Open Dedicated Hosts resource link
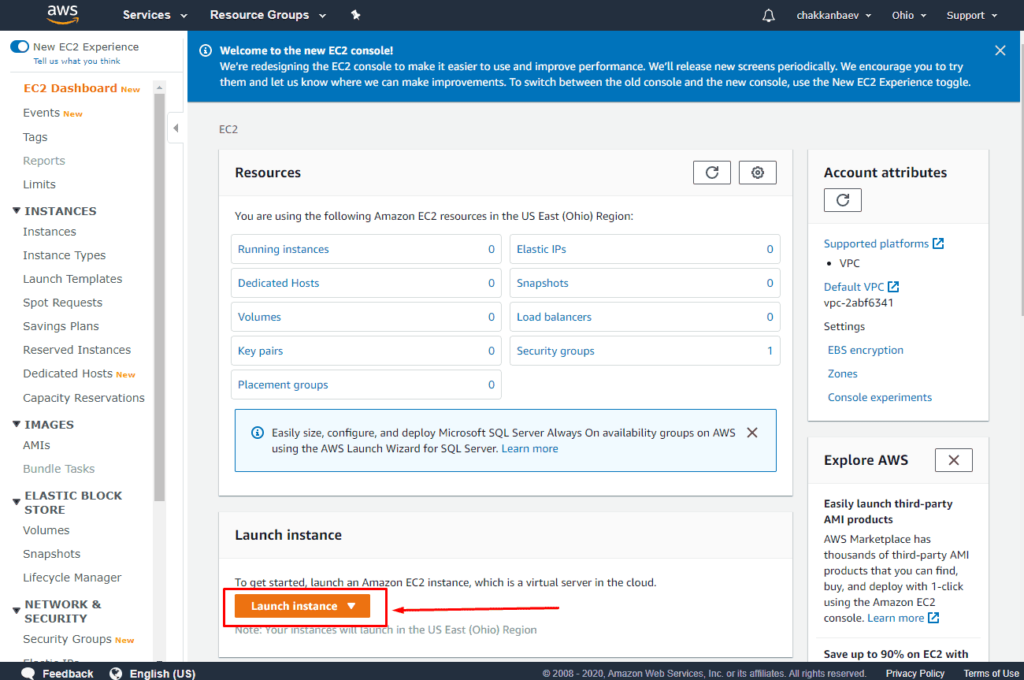Screen dimensions: 1024x680 (278, 283)
